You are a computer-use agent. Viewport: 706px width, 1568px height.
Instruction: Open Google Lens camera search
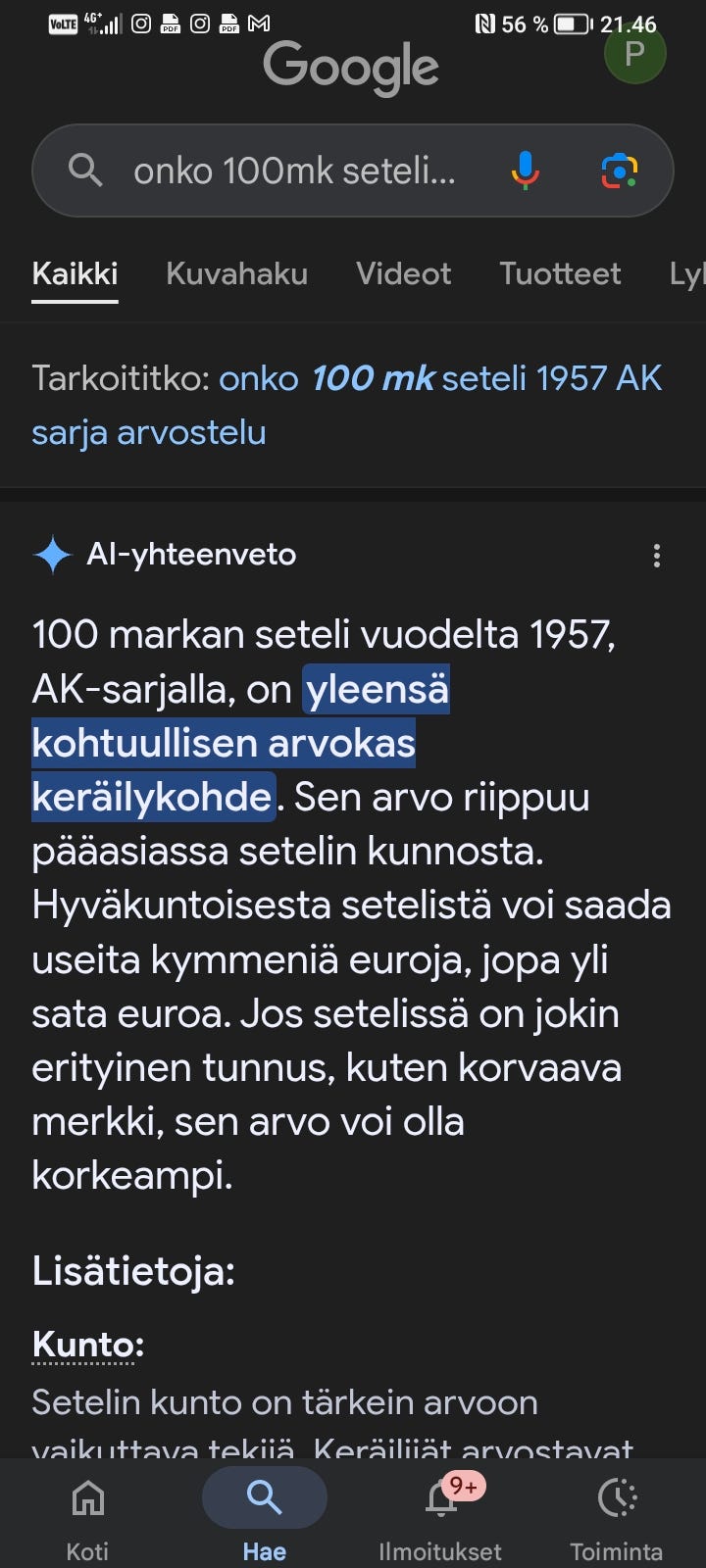620,170
